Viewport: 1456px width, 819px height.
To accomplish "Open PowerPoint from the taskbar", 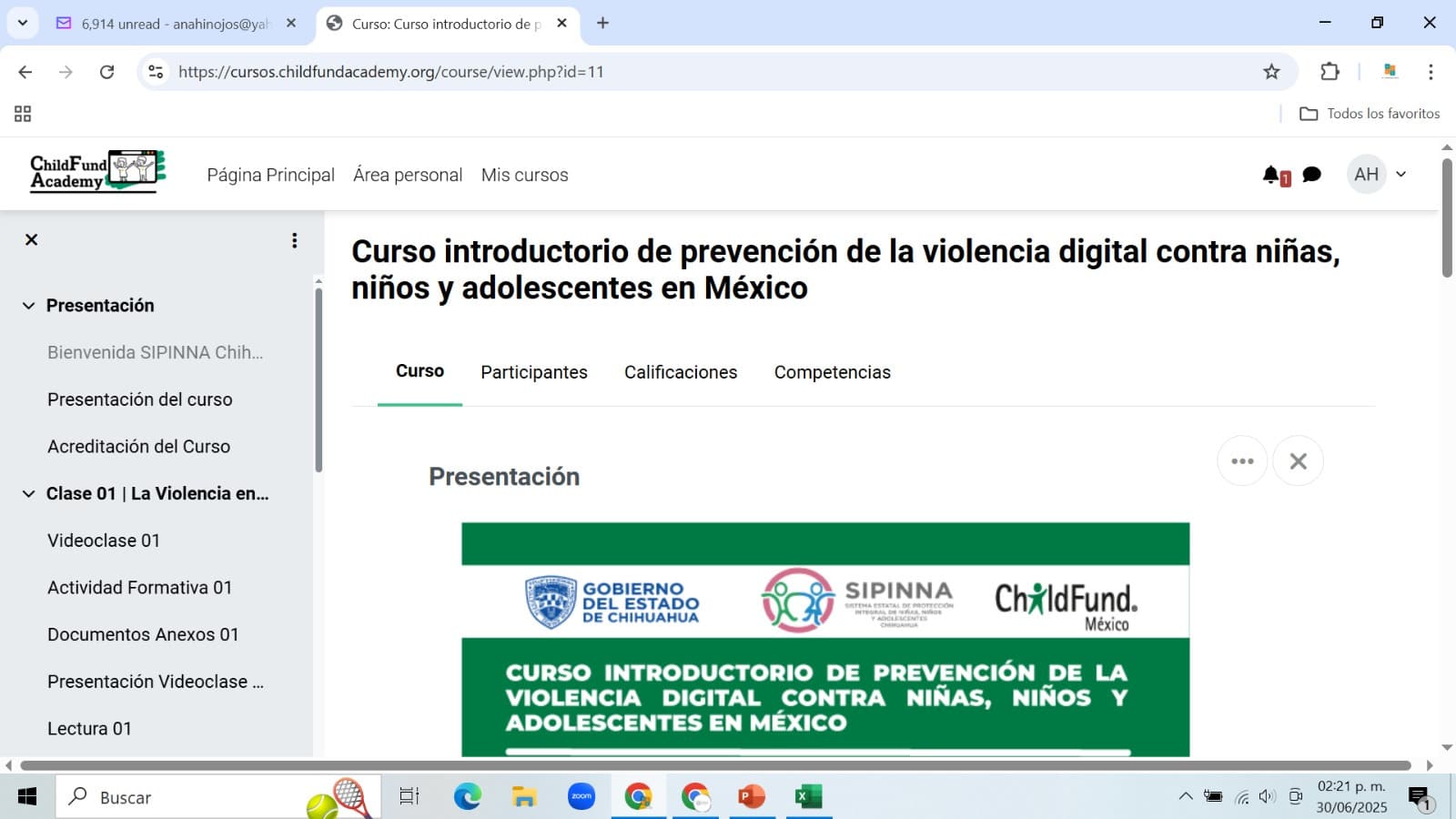I will (752, 797).
